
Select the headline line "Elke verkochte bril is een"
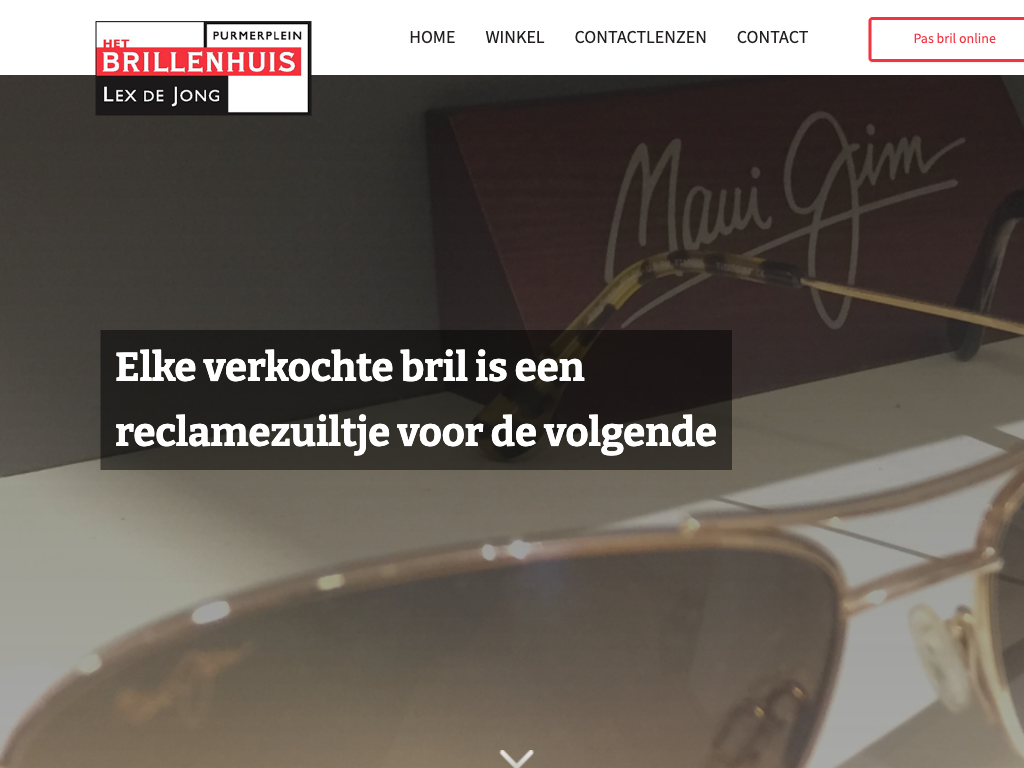click(349, 367)
